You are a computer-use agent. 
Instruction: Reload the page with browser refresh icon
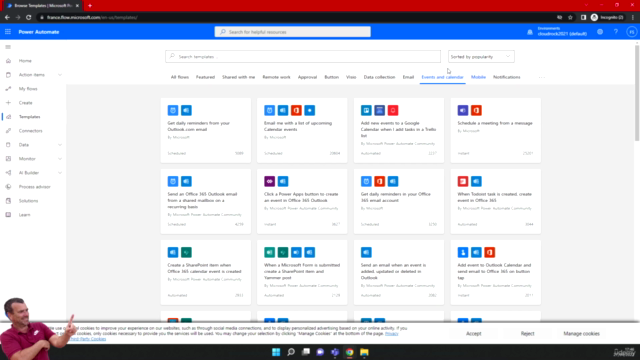coord(29,17)
